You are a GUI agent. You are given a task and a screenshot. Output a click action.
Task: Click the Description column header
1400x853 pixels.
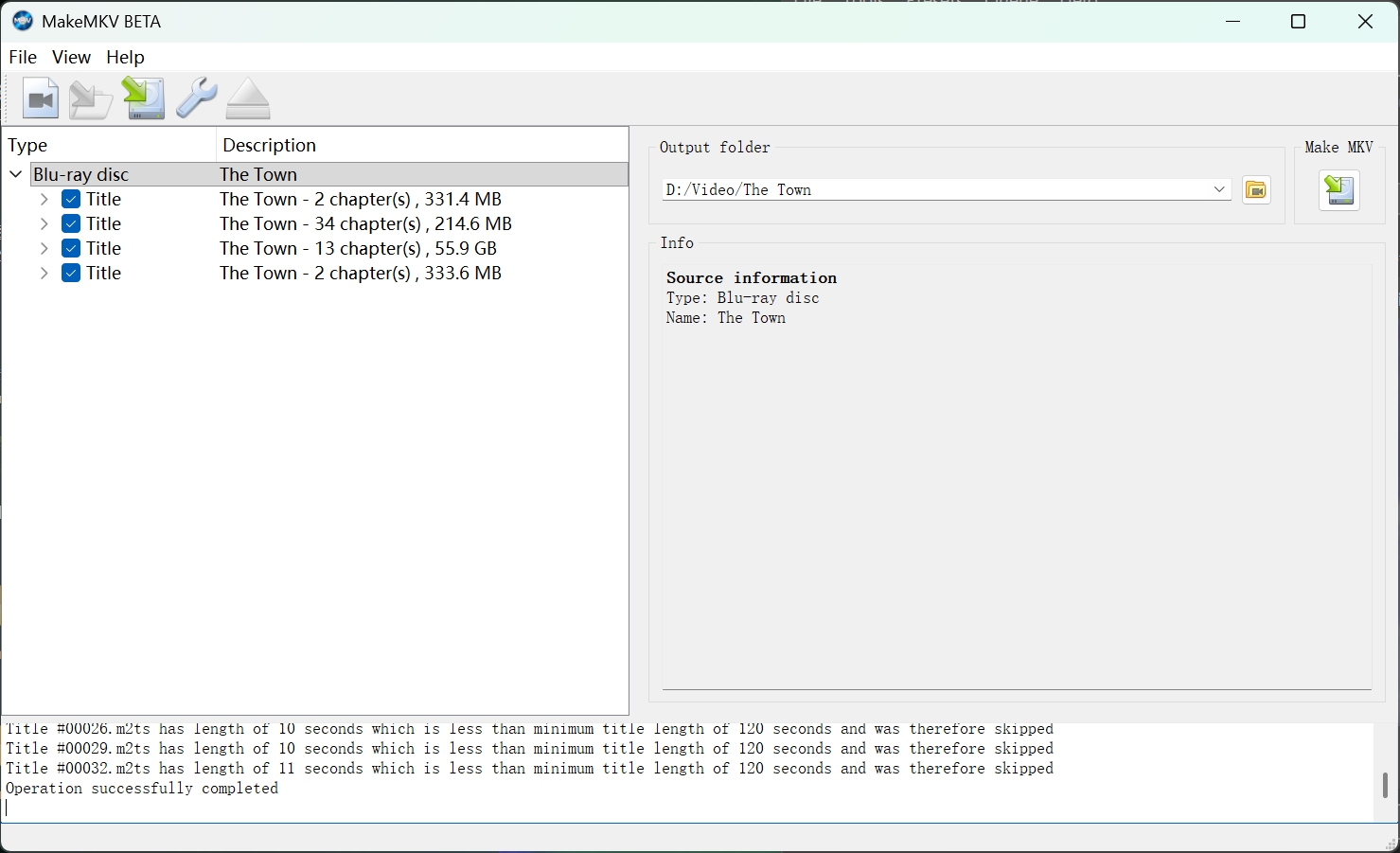(422, 145)
